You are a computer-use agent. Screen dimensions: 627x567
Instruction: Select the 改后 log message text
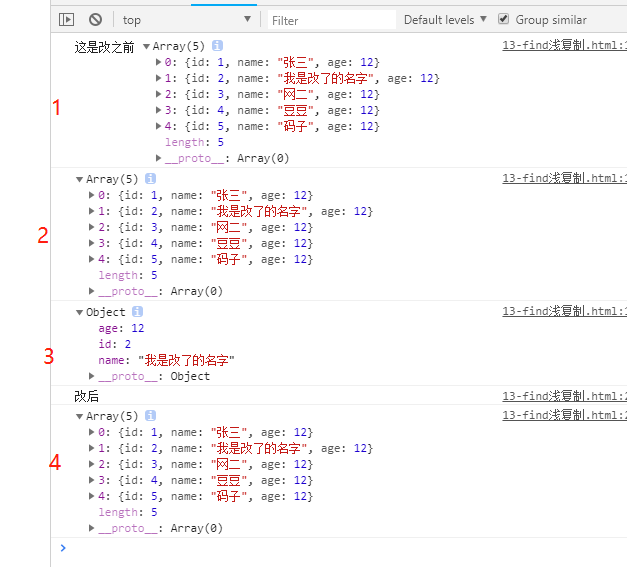click(86, 396)
